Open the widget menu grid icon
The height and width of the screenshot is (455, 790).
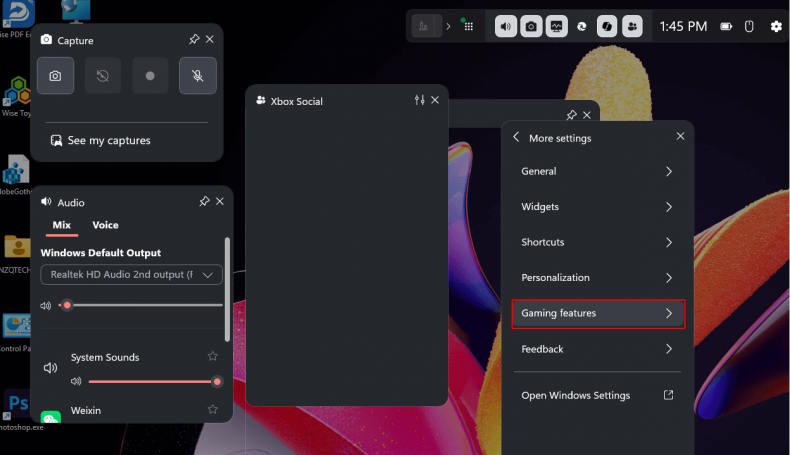[469, 26]
